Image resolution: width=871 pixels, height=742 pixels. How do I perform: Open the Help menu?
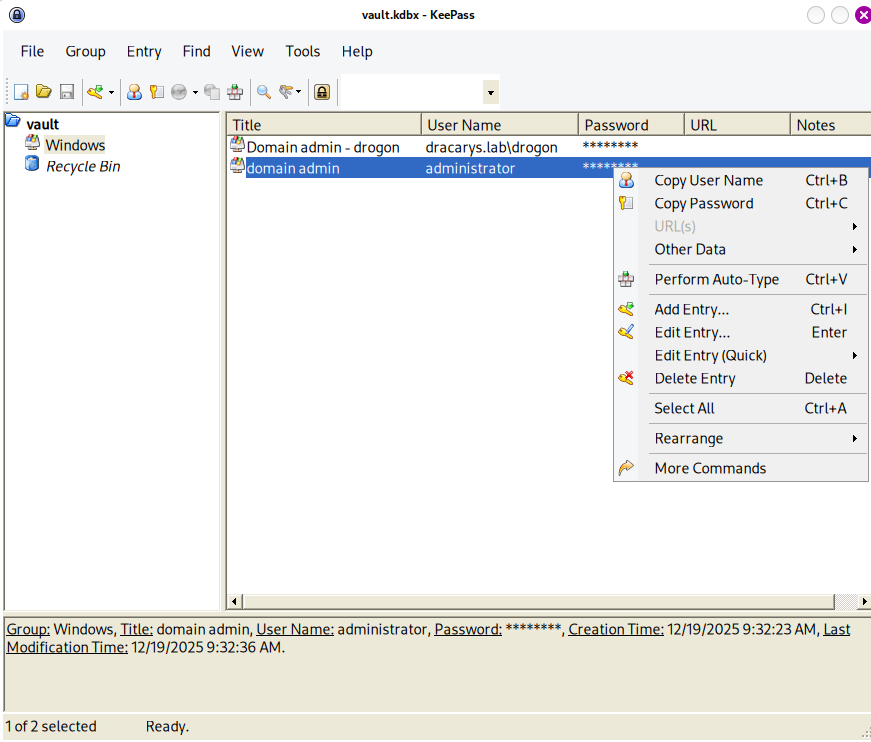click(x=357, y=51)
